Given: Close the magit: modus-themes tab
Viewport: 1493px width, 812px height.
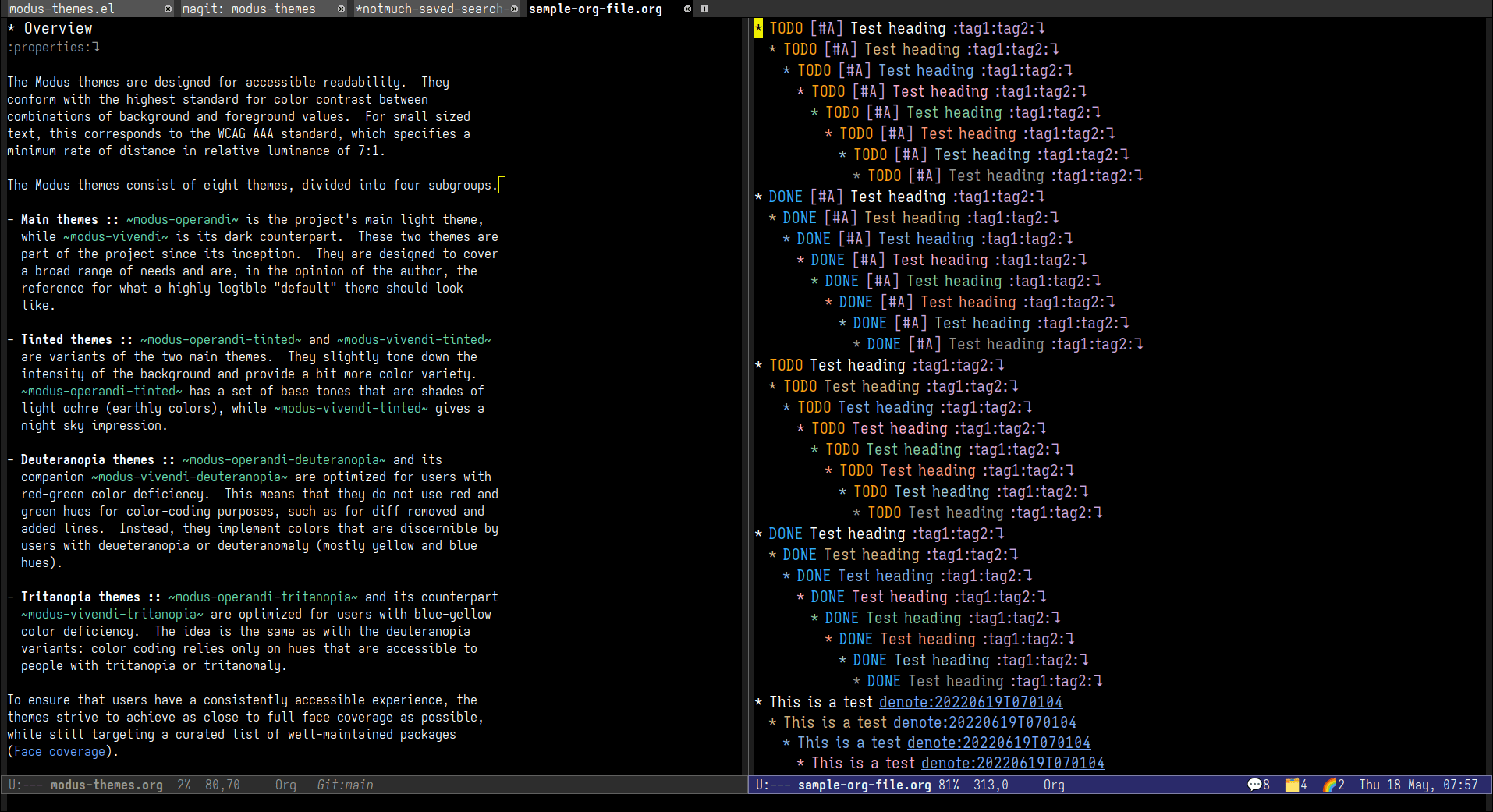Looking at the screenshot, I should [341, 9].
